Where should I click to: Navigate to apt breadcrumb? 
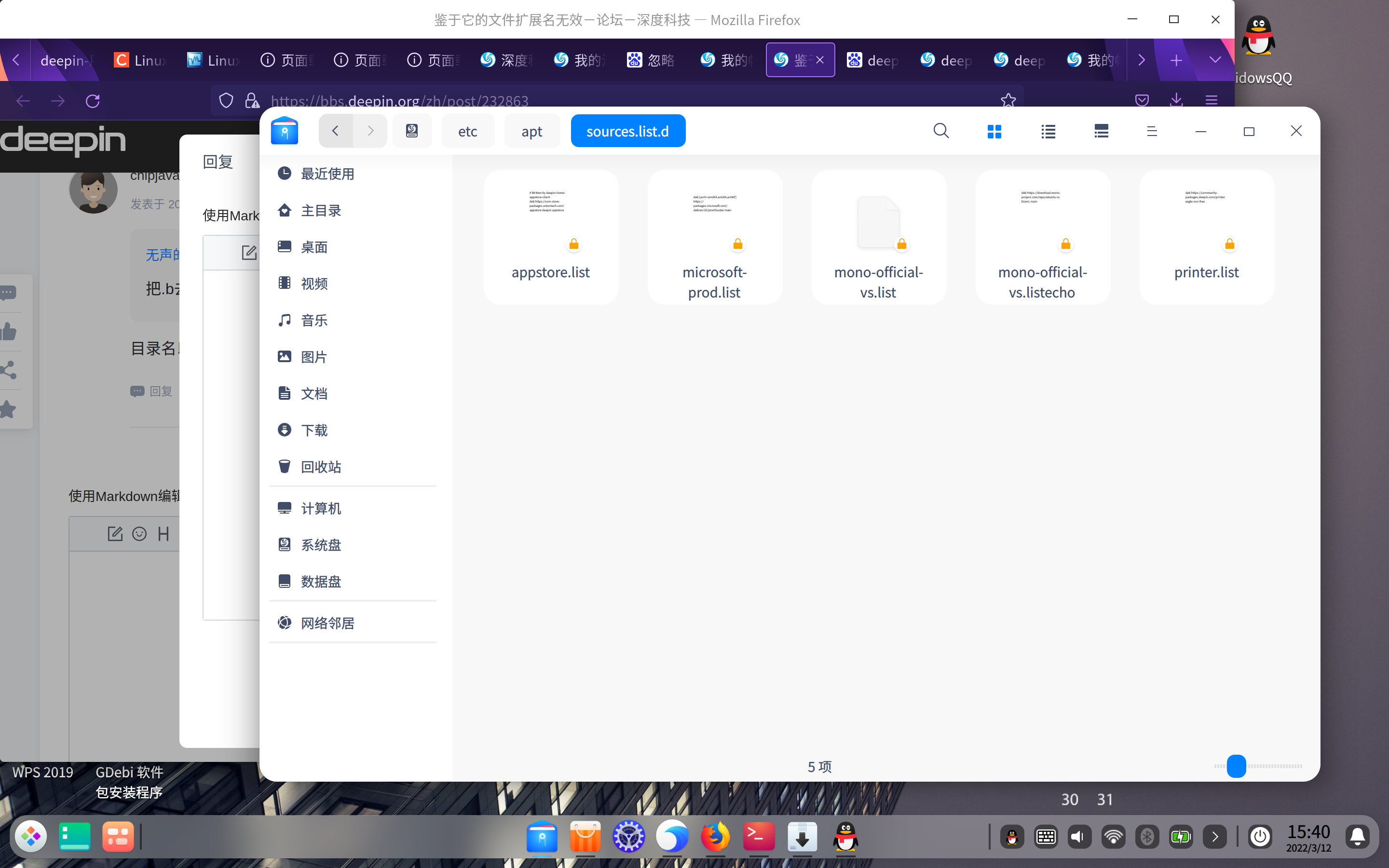531,132
